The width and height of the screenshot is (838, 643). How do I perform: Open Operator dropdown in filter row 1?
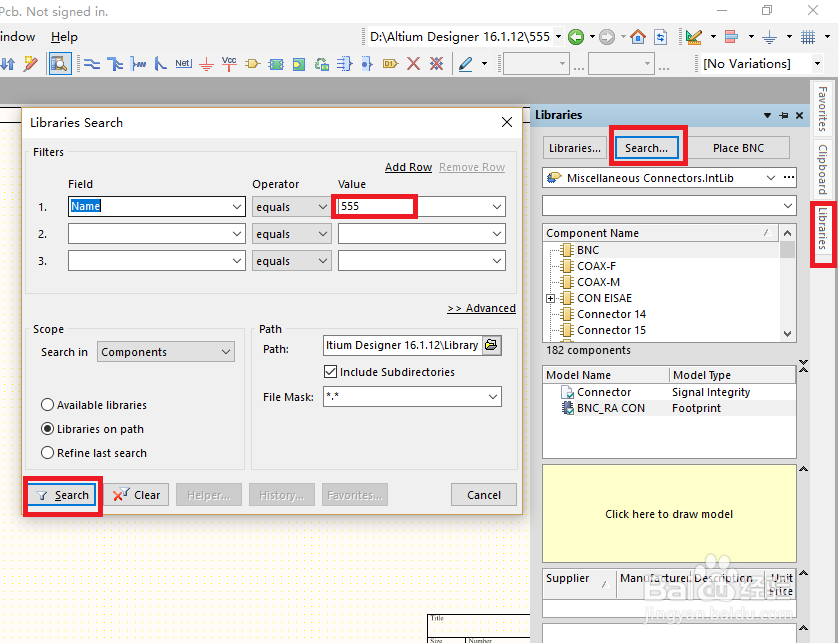pyautogui.click(x=323, y=207)
